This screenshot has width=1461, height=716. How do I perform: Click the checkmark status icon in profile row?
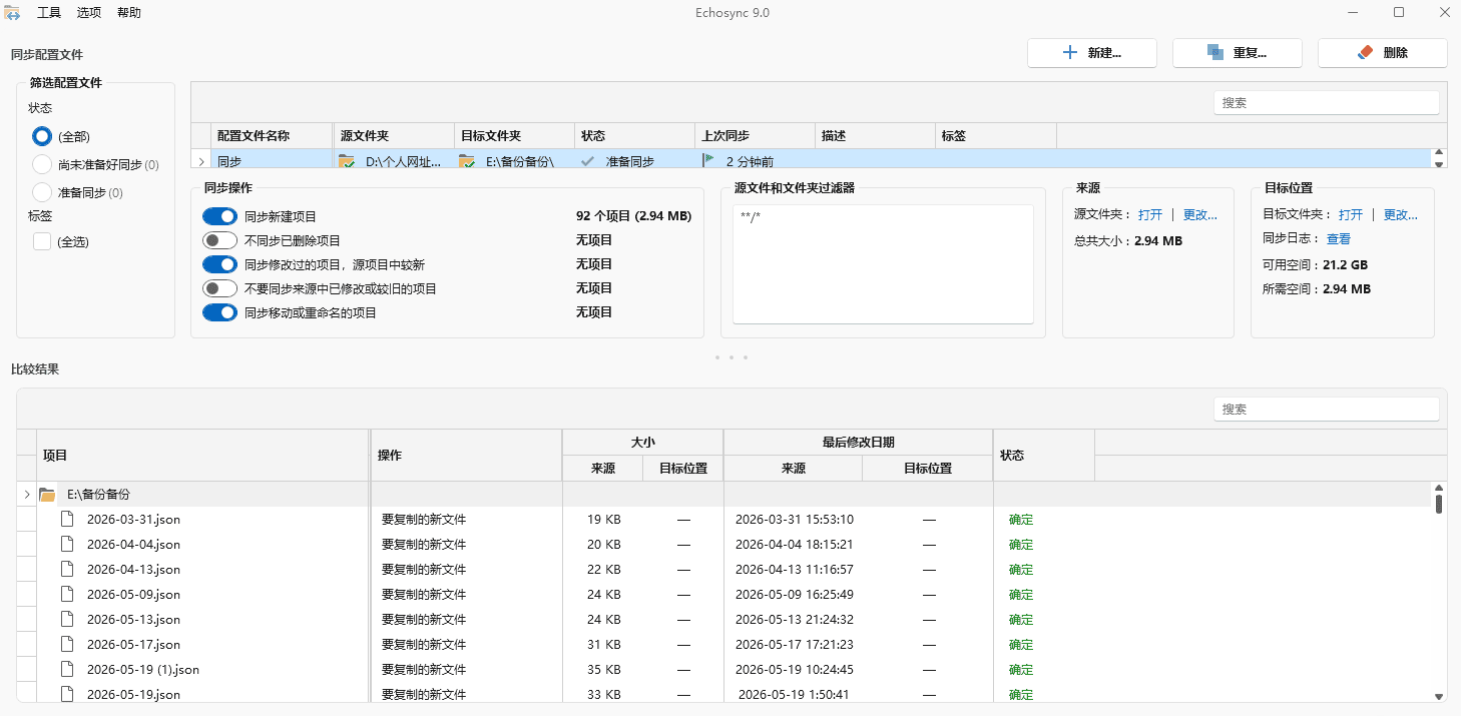click(587, 161)
